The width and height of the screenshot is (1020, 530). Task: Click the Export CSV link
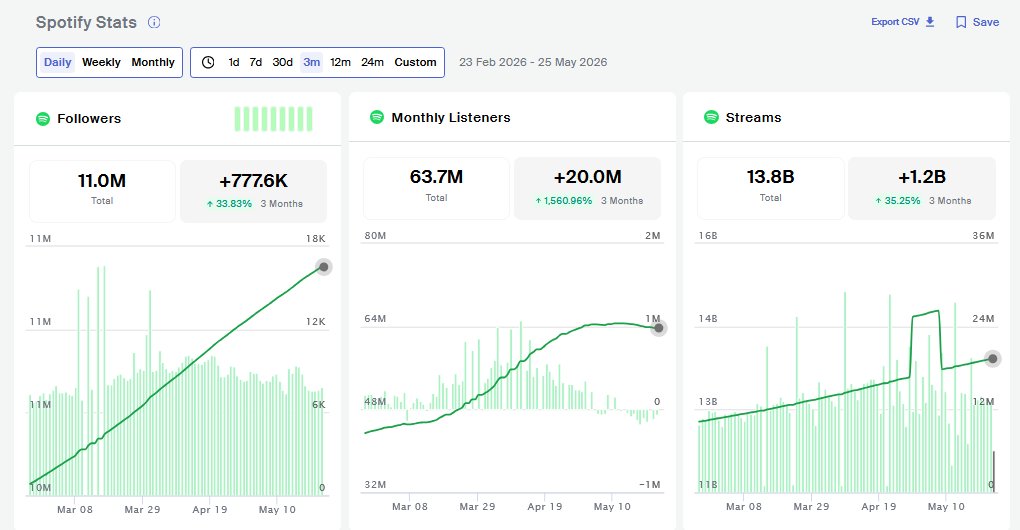click(895, 21)
